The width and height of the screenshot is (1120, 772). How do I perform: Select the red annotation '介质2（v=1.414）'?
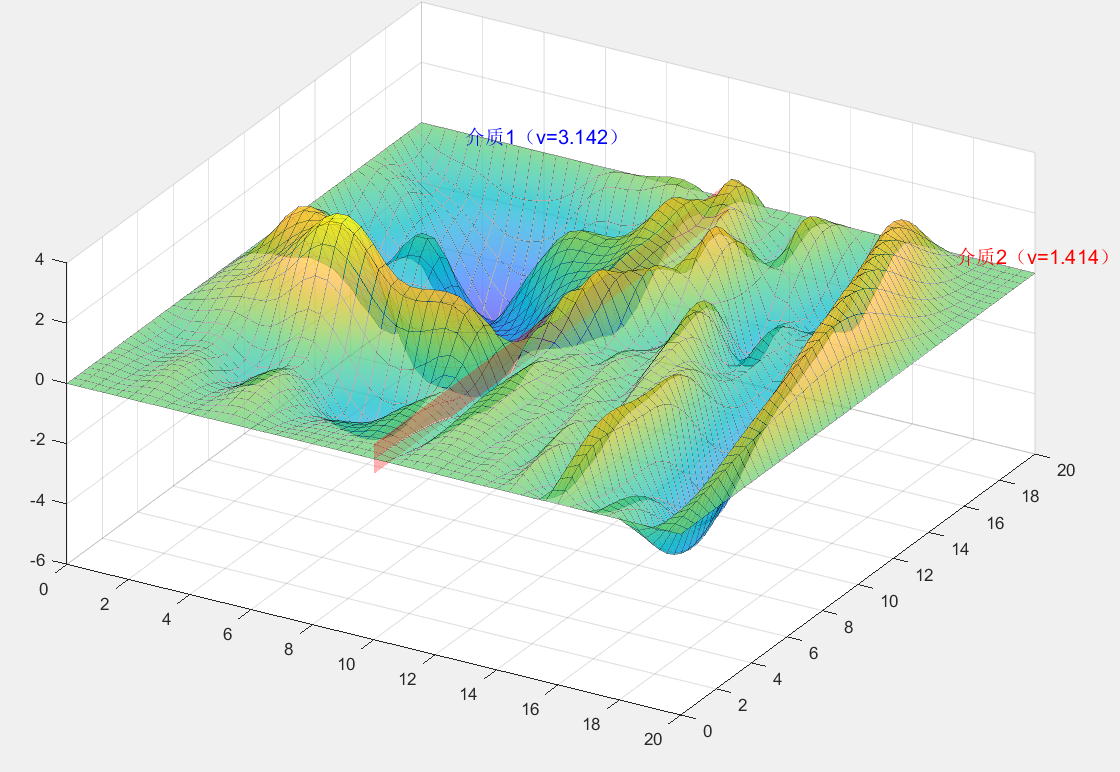1035,256
